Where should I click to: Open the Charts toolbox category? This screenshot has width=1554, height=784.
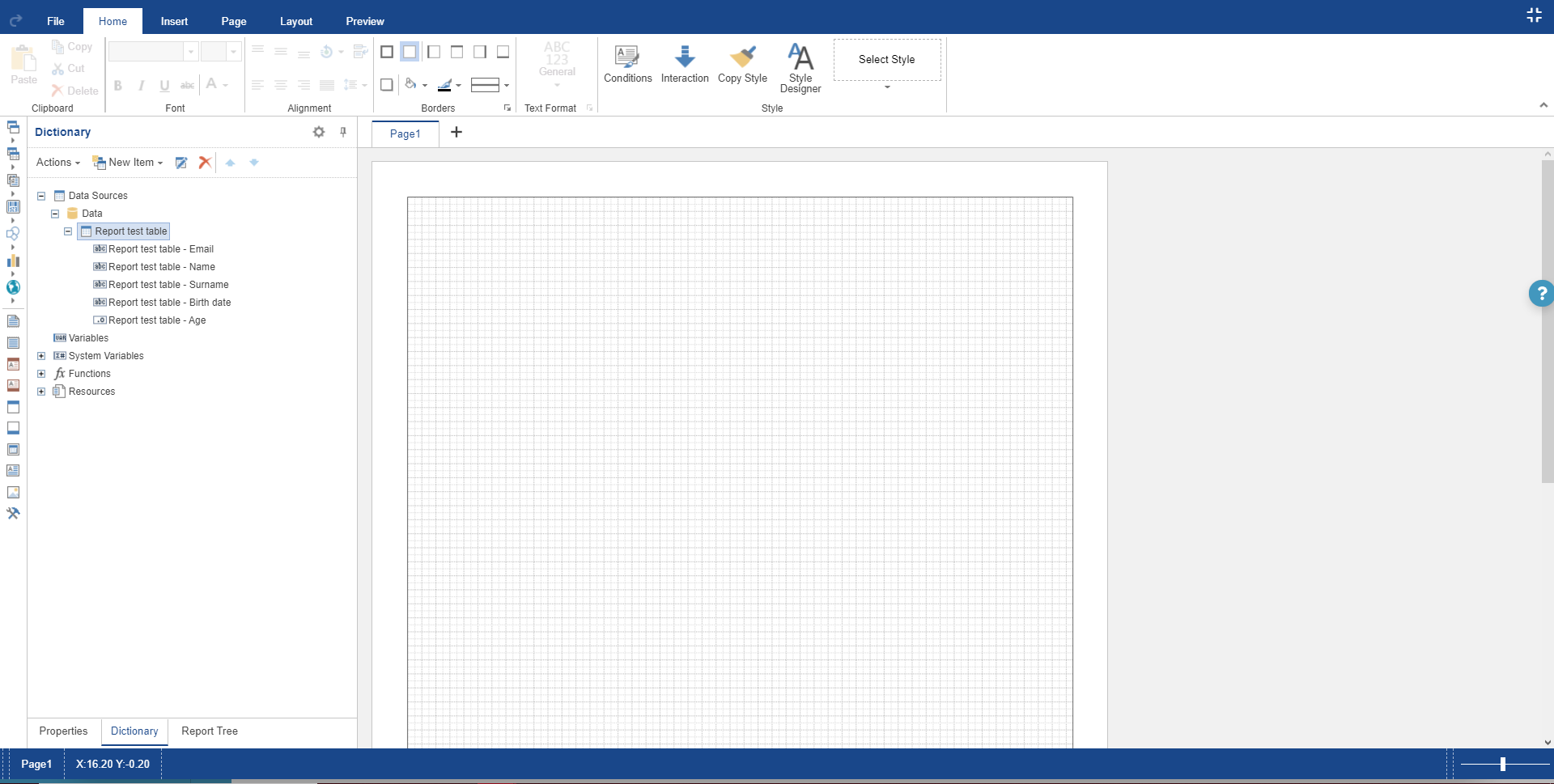click(x=13, y=261)
